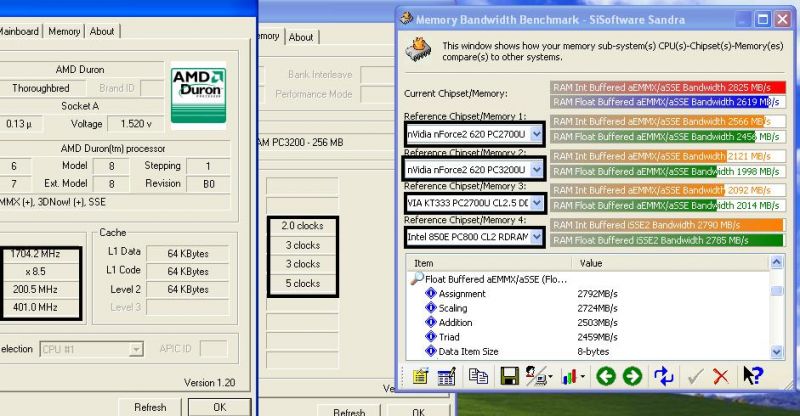
Task: Open the user/computer connection icon menu
Action: [539, 377]
